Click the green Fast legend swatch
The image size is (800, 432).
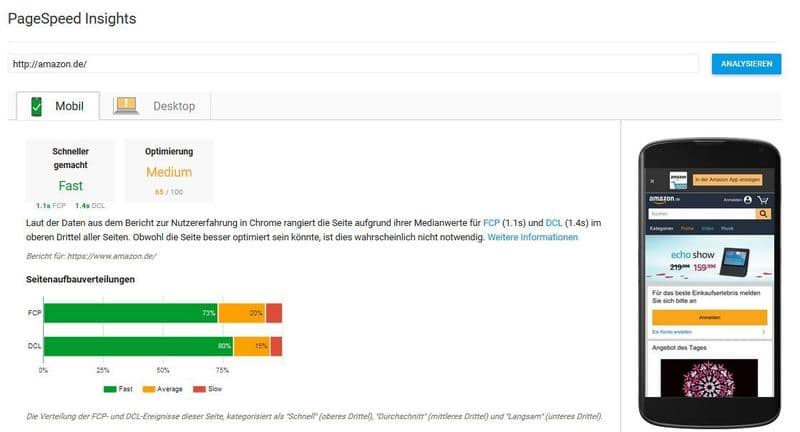[x=110, y=389]
